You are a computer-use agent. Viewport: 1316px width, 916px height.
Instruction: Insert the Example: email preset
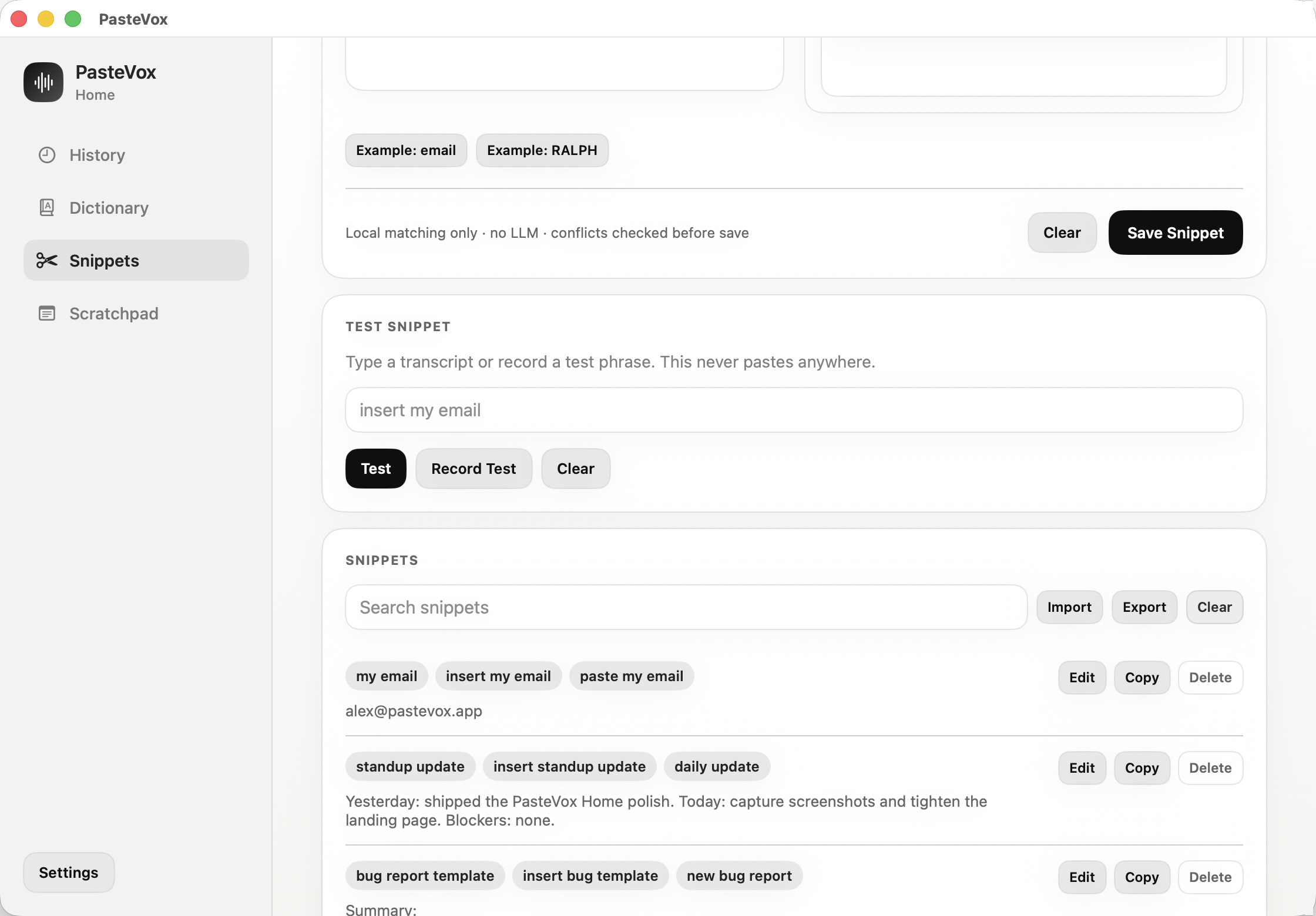point(406,150)
